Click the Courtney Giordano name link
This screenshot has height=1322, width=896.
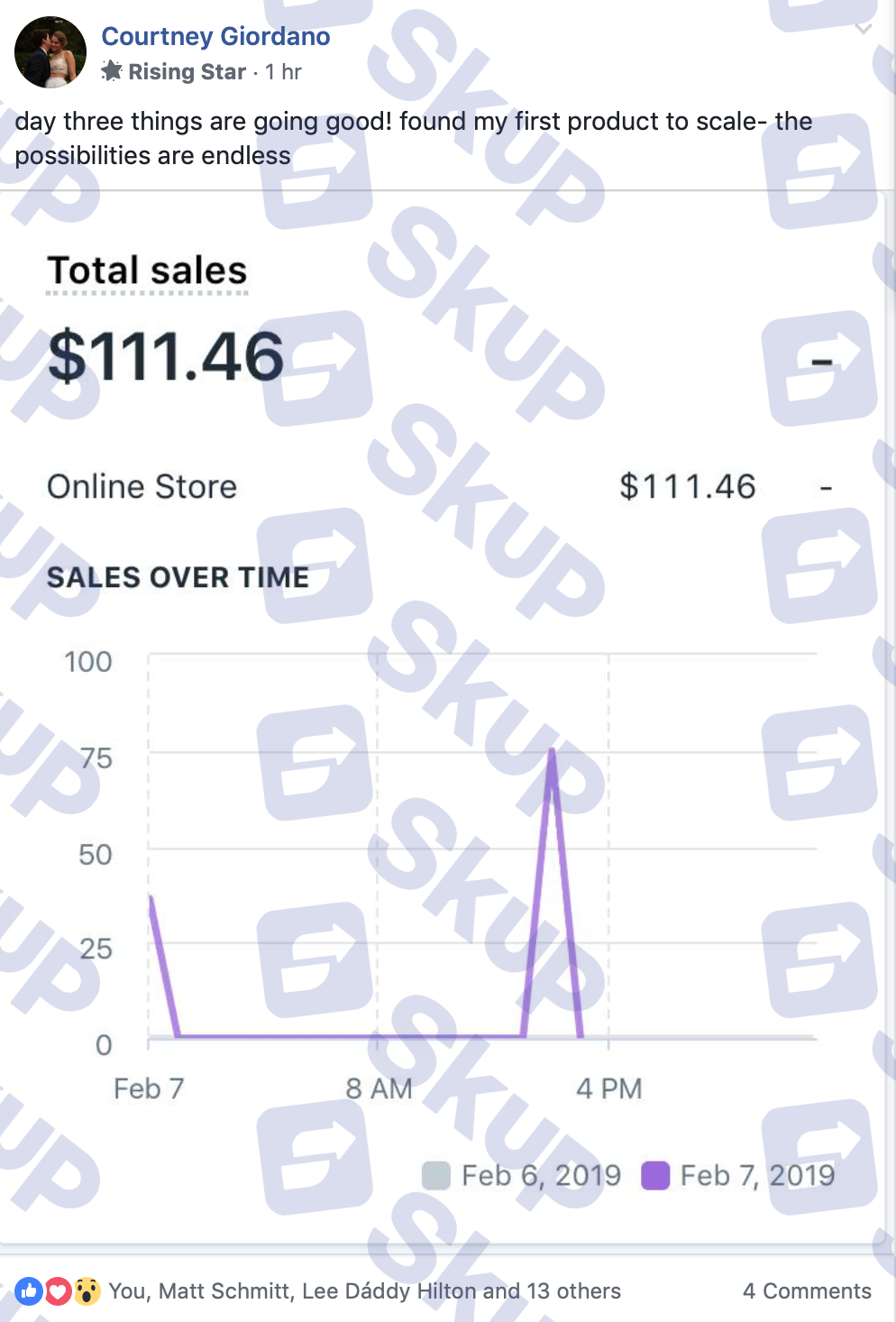coord(215,36)
